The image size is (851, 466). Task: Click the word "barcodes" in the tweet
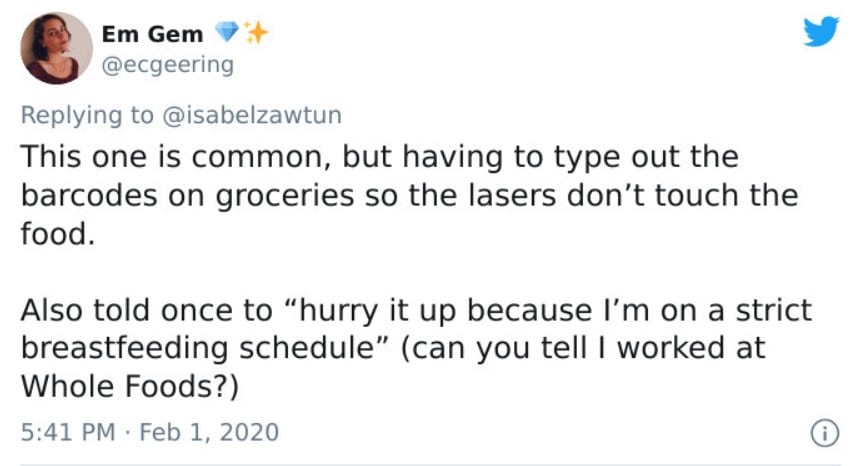pos(89,195)
